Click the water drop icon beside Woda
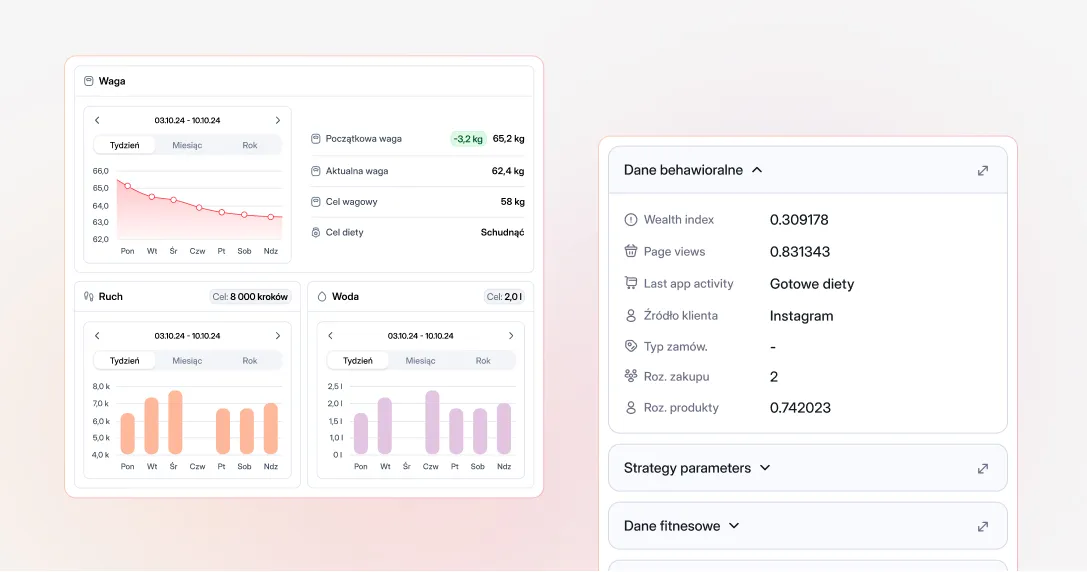1087x572 pixels. click(x=322, y=296)
